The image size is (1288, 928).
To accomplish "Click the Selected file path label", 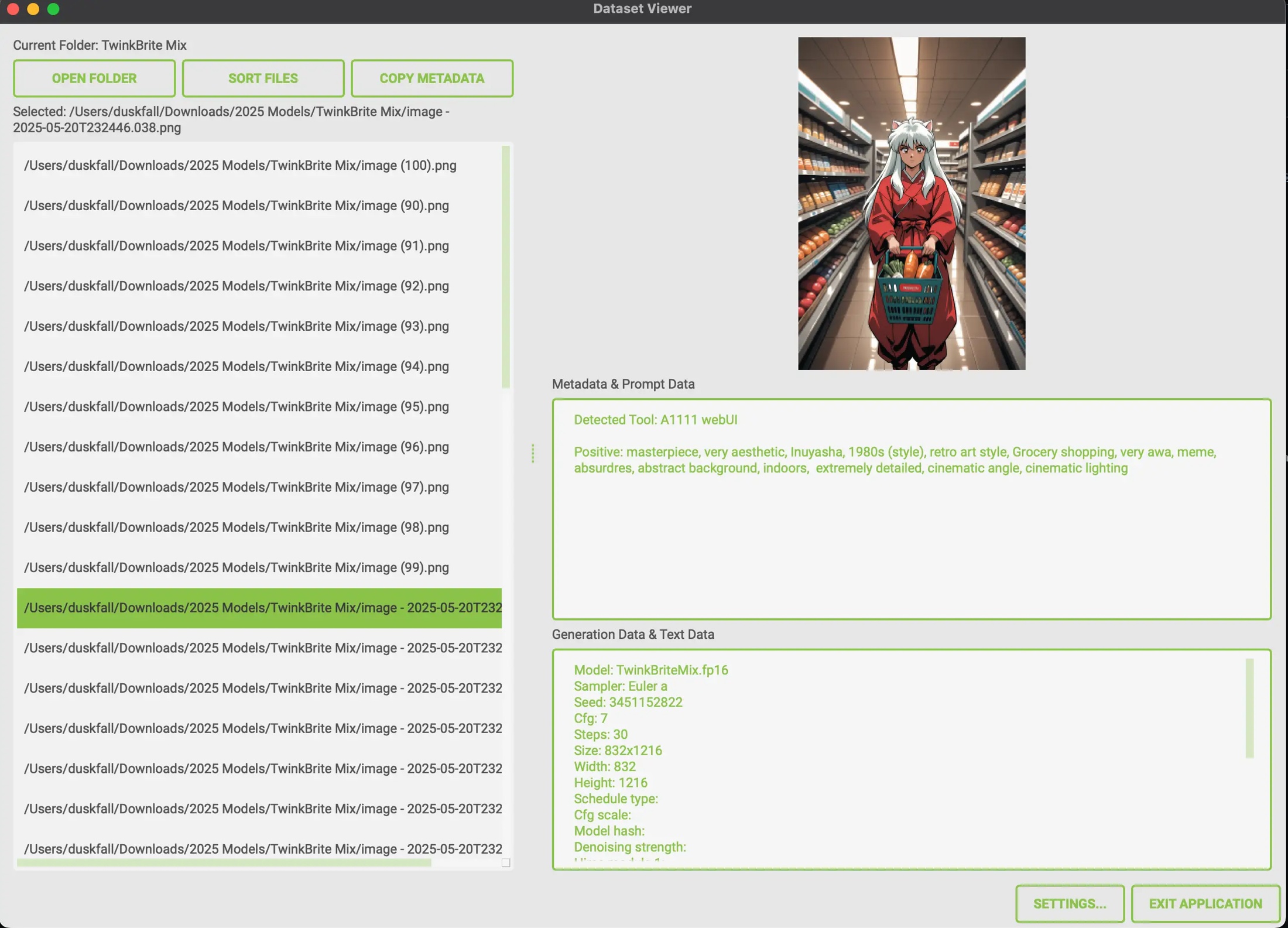I will pos(231,120).
